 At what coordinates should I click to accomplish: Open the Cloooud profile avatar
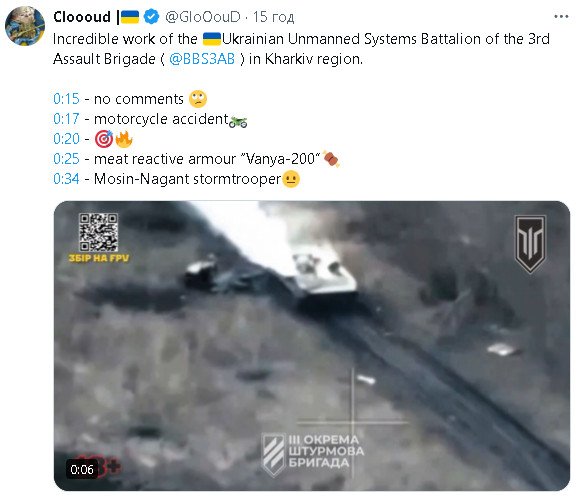coord(25,26)
